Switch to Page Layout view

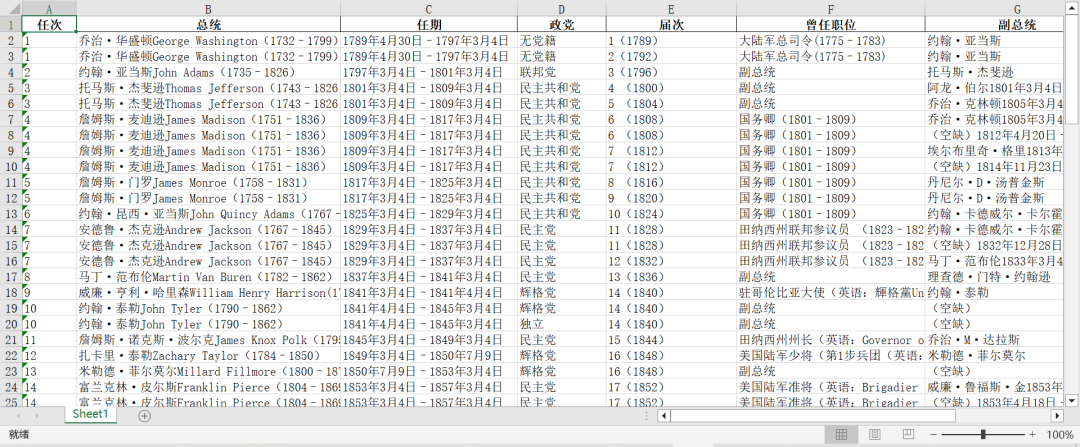tap(875, 435)
